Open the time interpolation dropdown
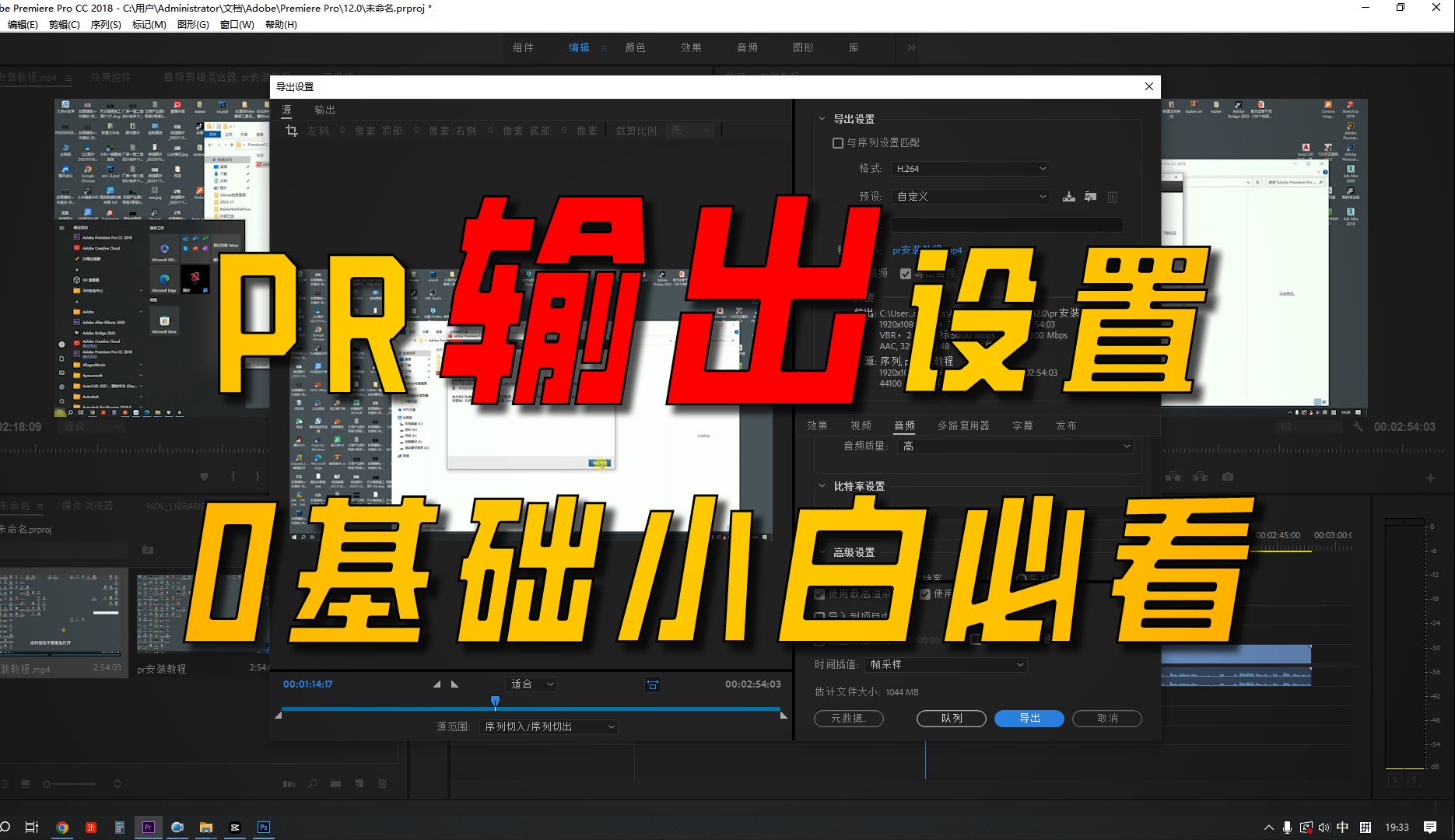 [946, 665]
